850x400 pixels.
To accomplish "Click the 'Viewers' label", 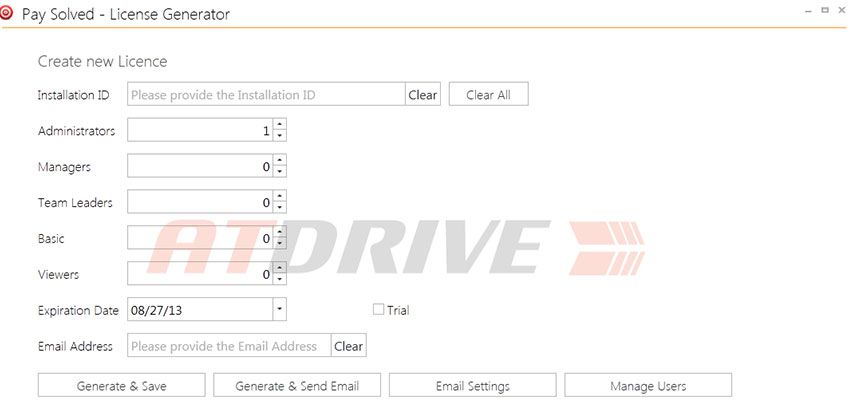I will click(59, 274).
